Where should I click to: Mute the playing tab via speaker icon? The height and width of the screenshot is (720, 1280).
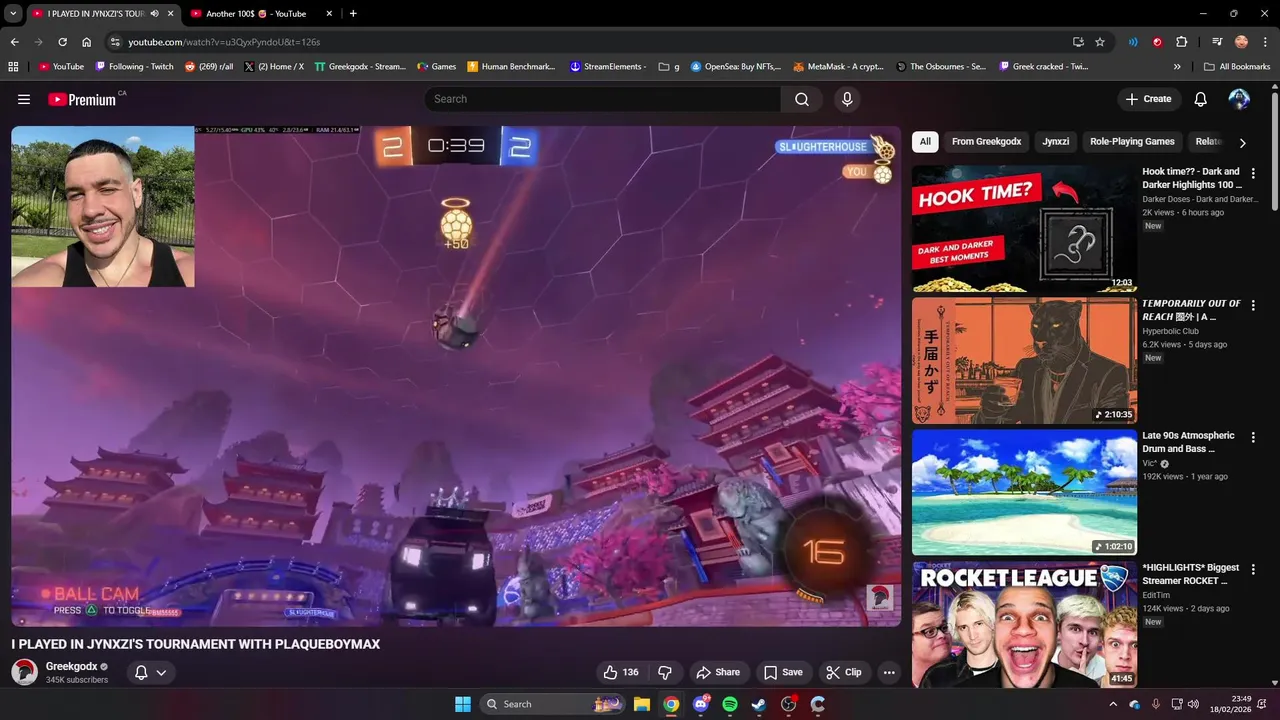tap(154, 14)
